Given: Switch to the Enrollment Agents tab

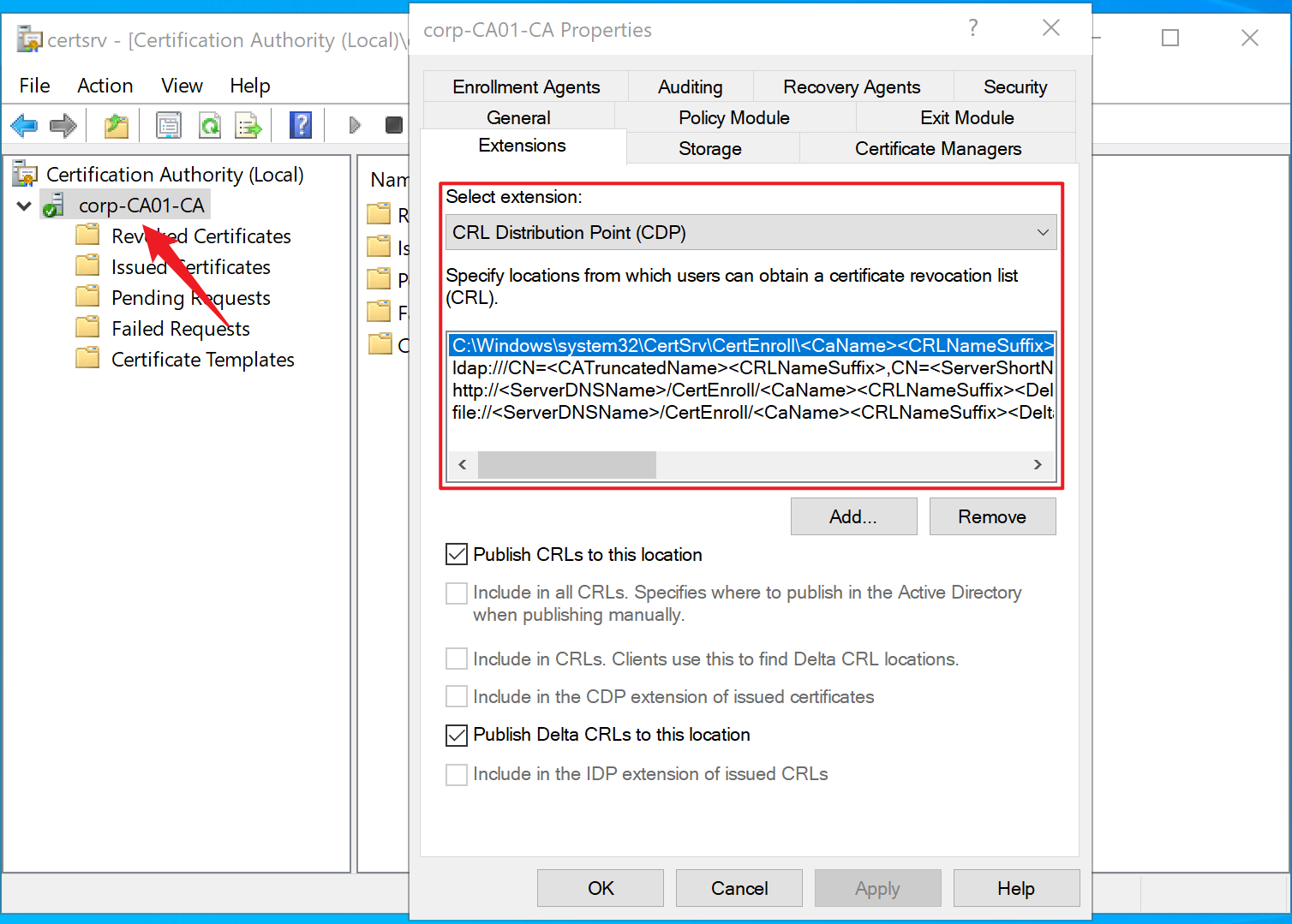Looking at the screenshot, I should pyautogui.click(x=526, y=86).
